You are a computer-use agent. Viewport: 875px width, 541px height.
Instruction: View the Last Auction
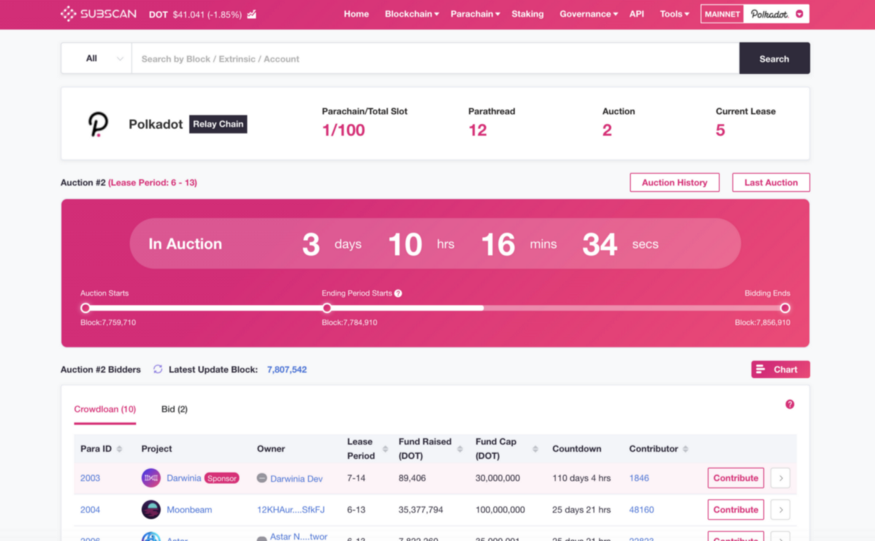(x=771, y=183)
